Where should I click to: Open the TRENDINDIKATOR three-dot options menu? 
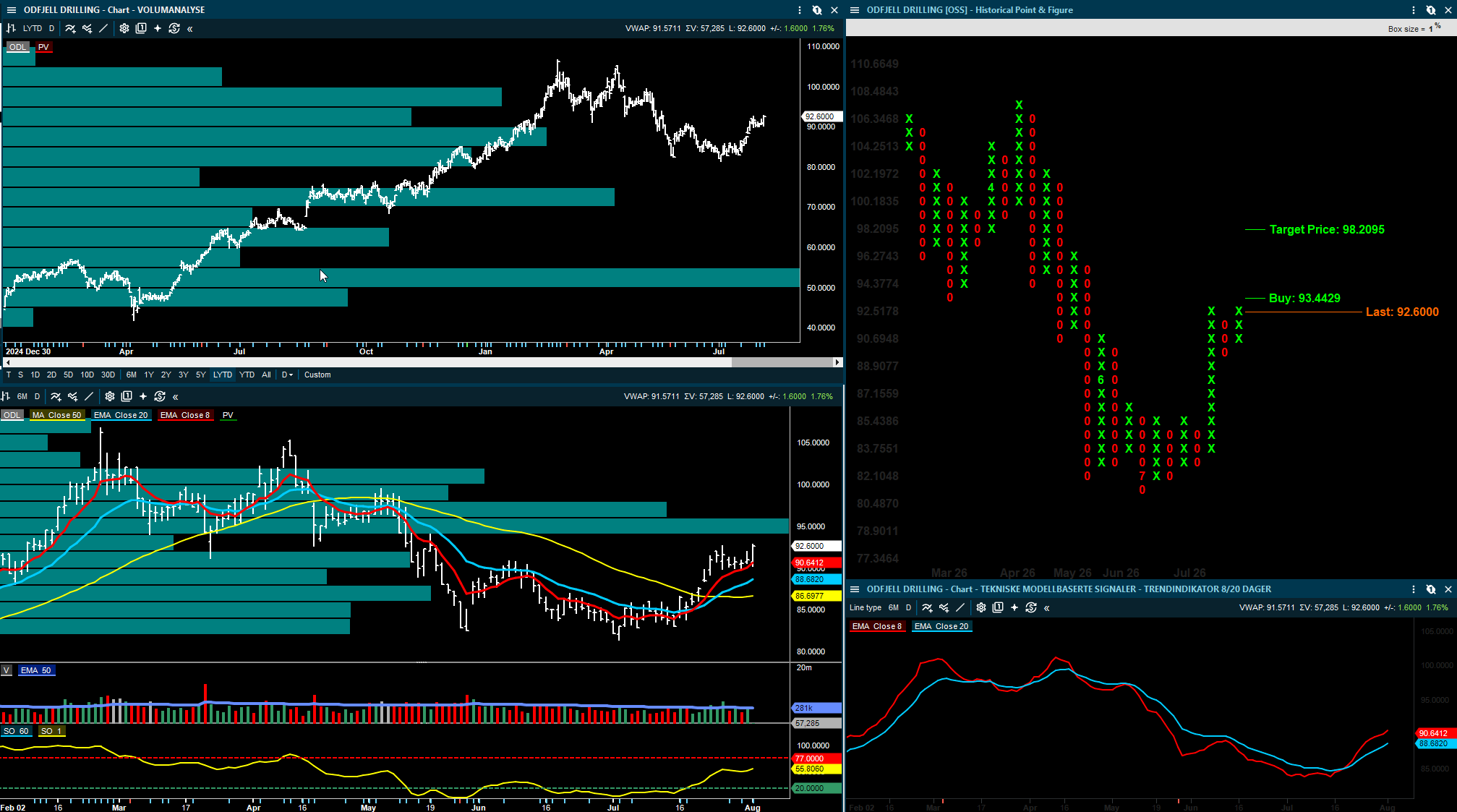tap(1414, 589)
